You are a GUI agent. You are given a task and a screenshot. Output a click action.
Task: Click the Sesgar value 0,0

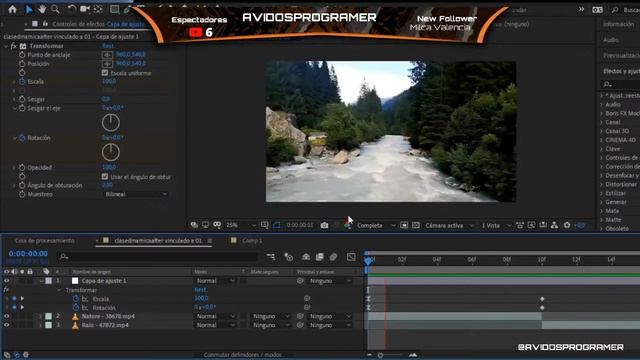tap(105, 99)
